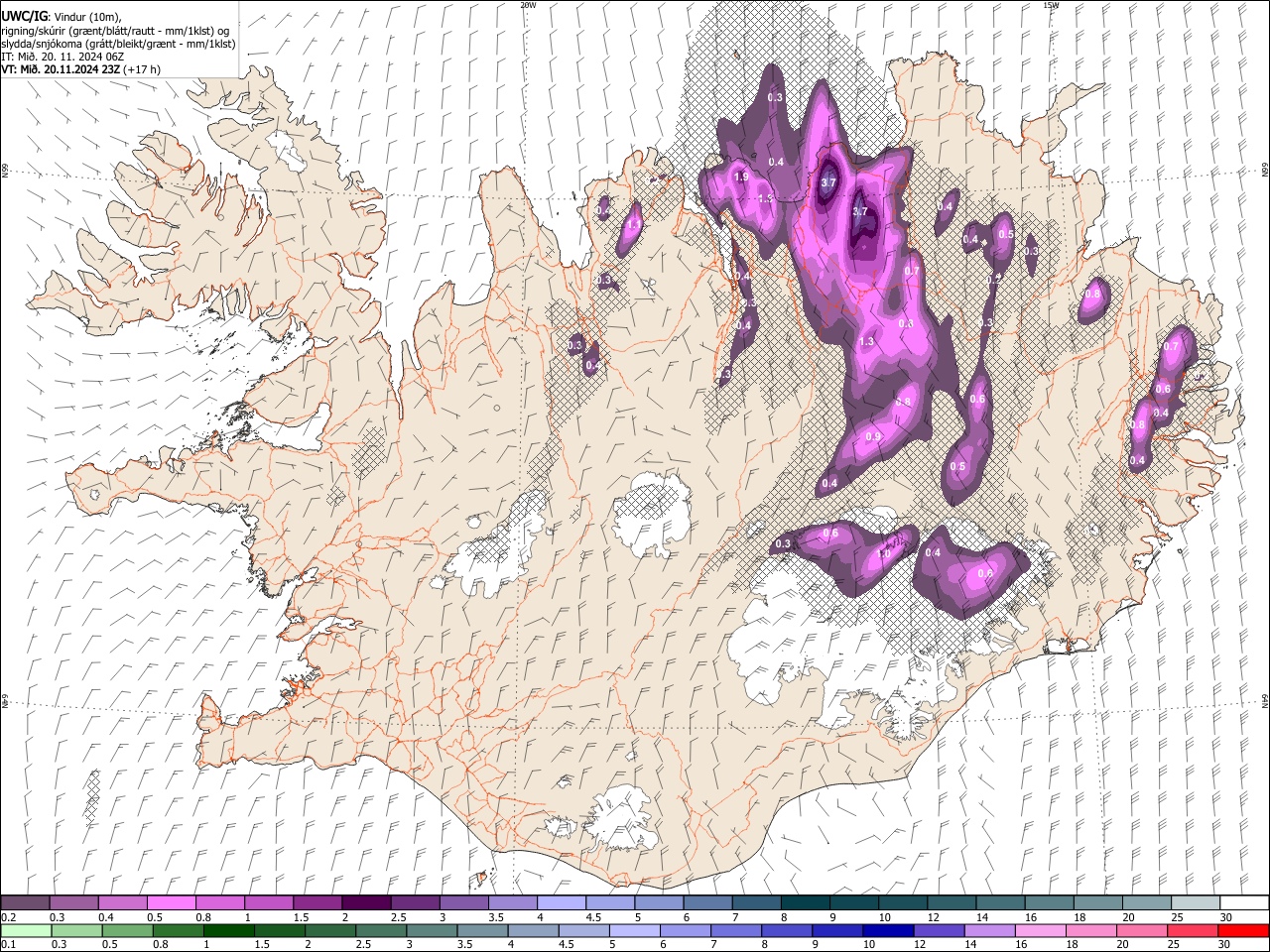The height and width of the screenshot is (952, 1270).
Task: Select the 'slydda/snjókoma' description line
Action: click(118, 44)
